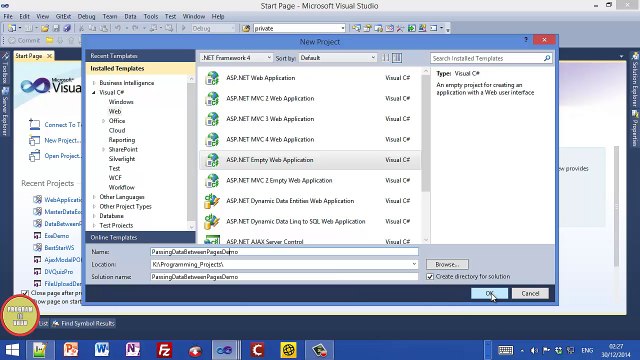Click the Windows Start button

click(12, 350)
